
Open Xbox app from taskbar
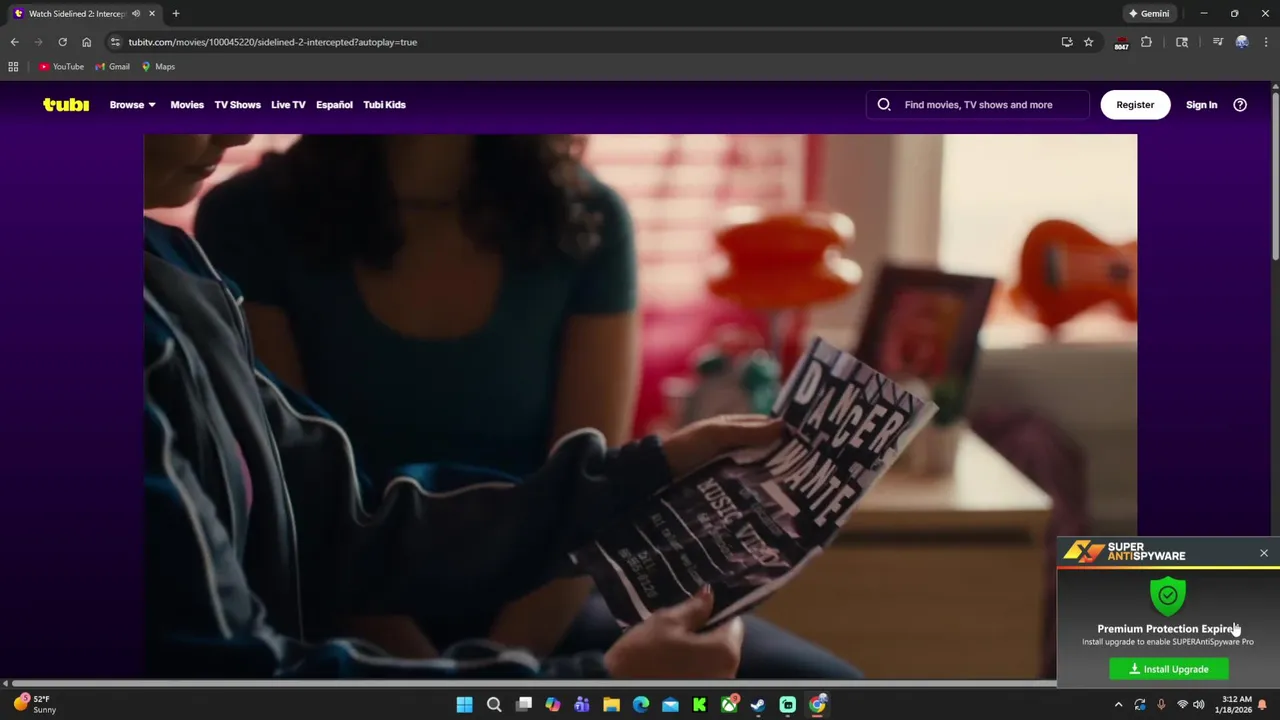pos(730,705)
